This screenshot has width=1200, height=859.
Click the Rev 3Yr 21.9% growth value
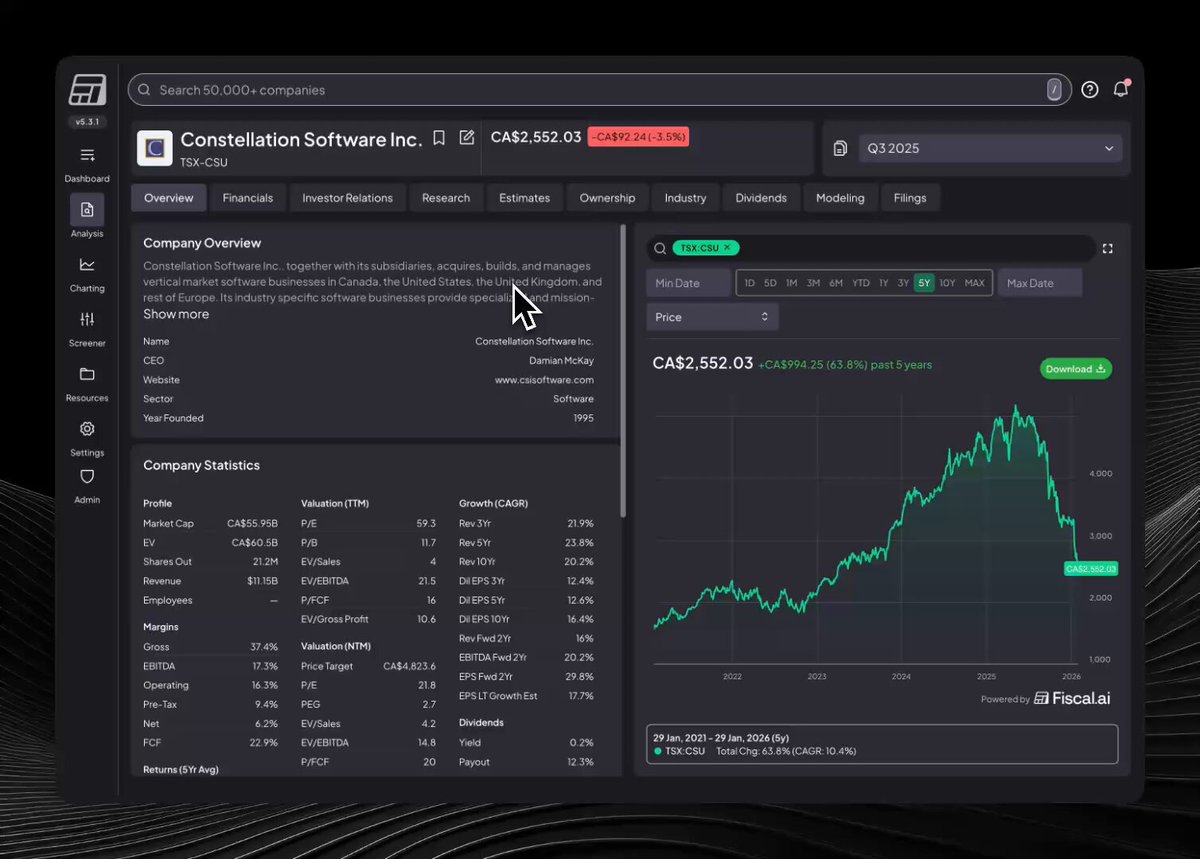coord(580,523)
